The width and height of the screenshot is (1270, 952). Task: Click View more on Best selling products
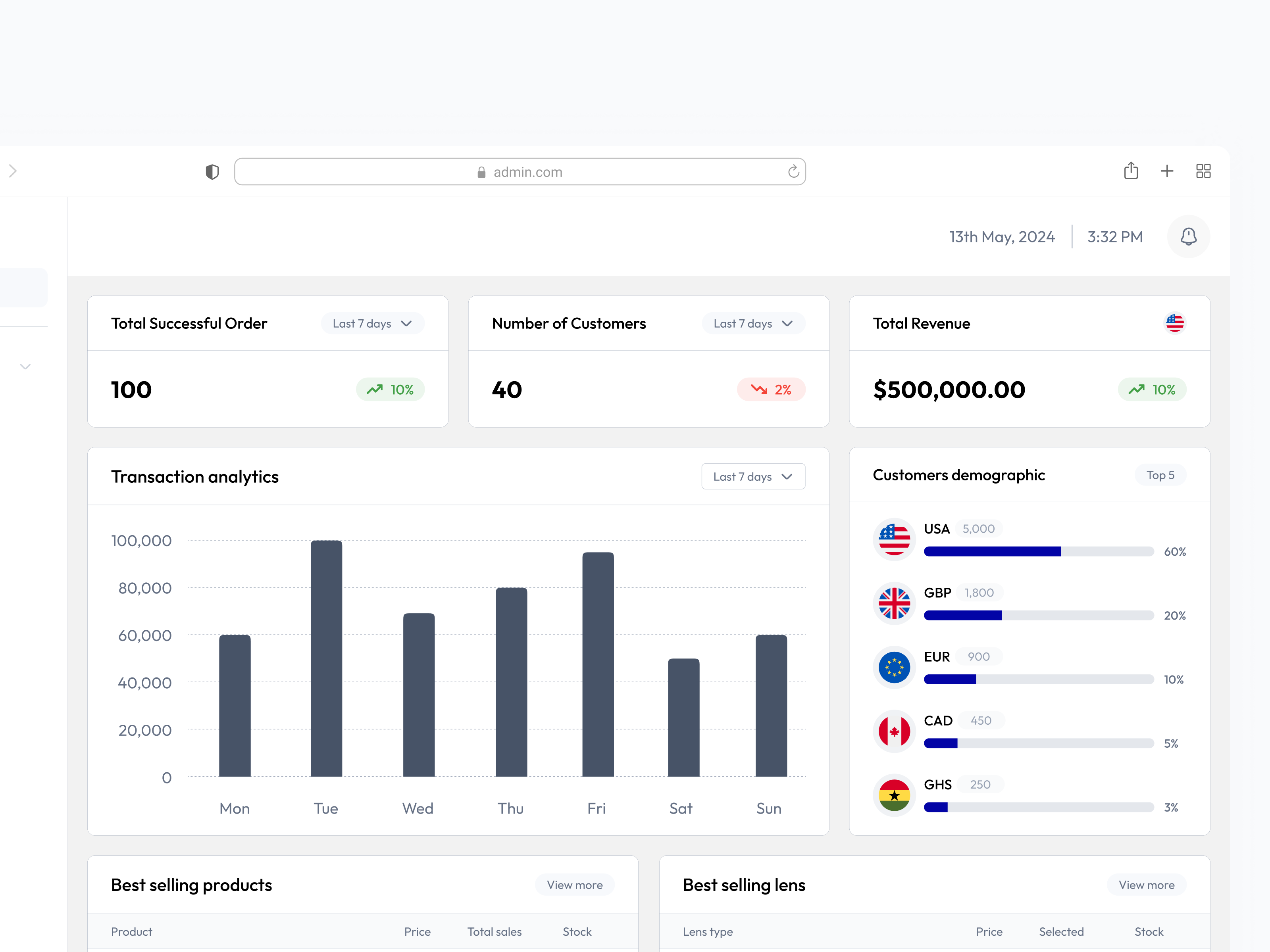574,884
